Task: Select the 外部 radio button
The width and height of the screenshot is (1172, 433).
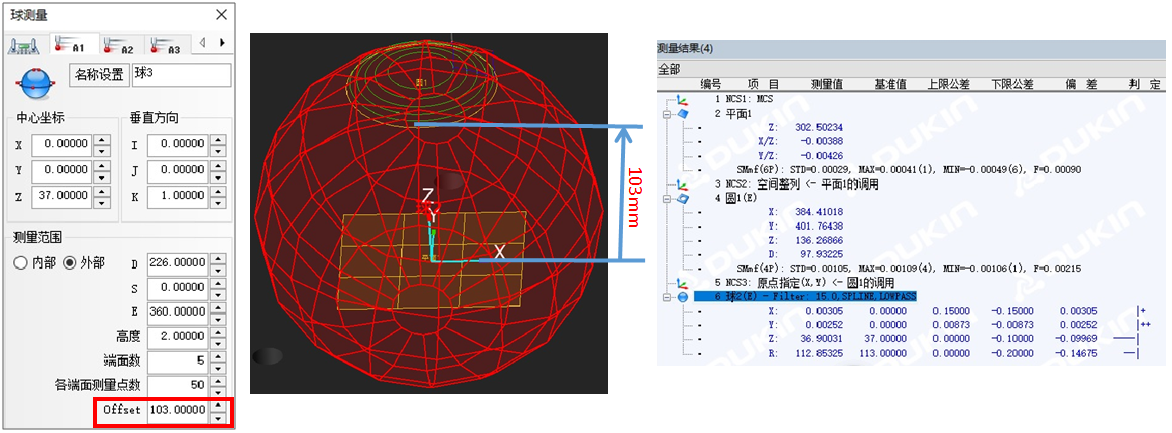Action: (x=69, y=263)
